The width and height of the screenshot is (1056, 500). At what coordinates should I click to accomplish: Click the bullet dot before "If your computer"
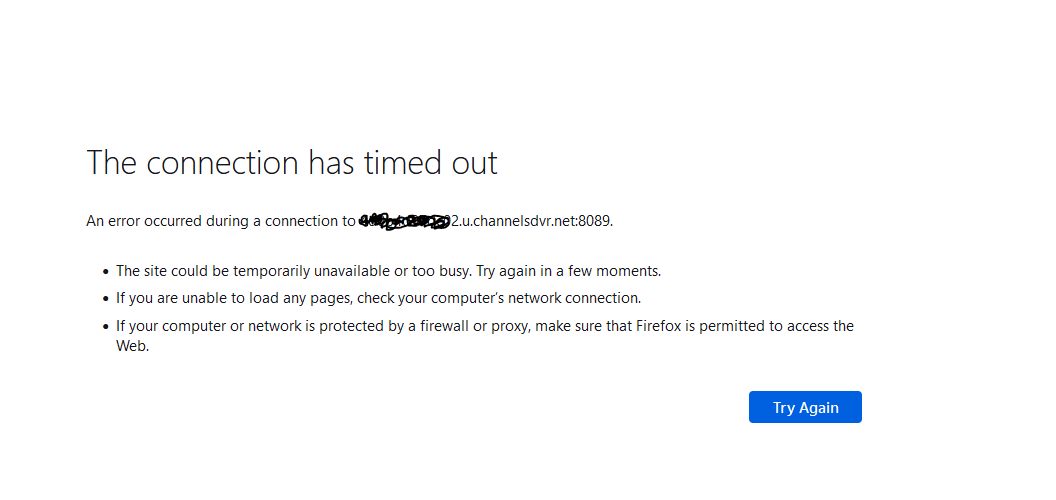coord(105,327)
